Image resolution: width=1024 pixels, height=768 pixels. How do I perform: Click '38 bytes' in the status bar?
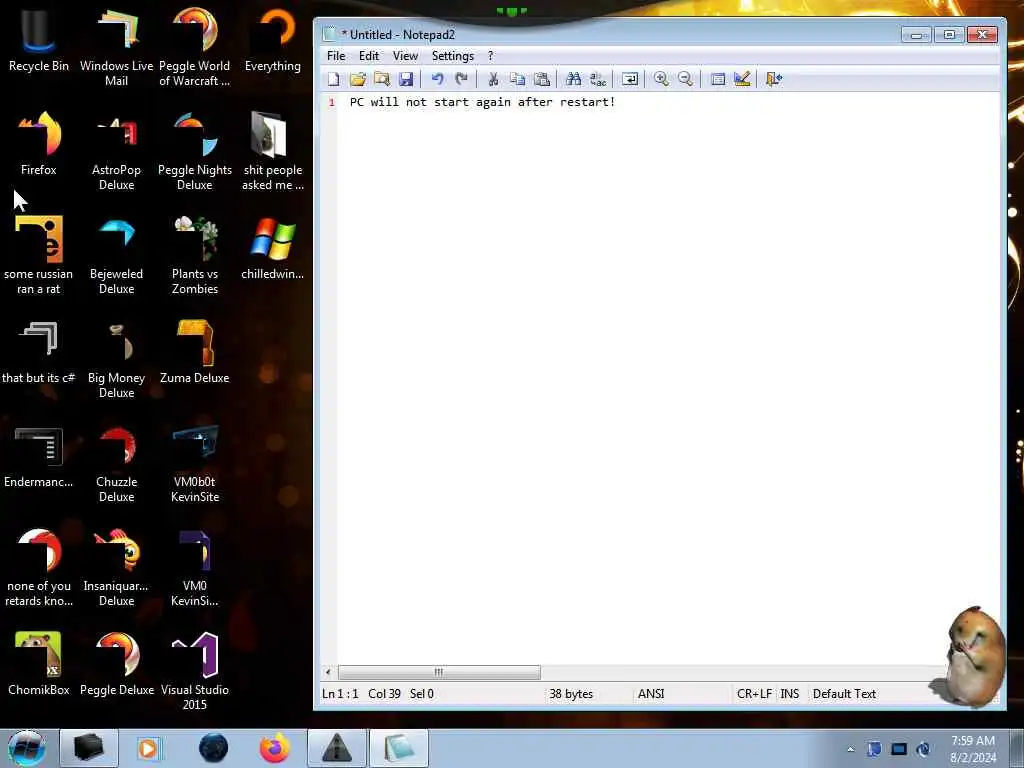click(571, 694)
